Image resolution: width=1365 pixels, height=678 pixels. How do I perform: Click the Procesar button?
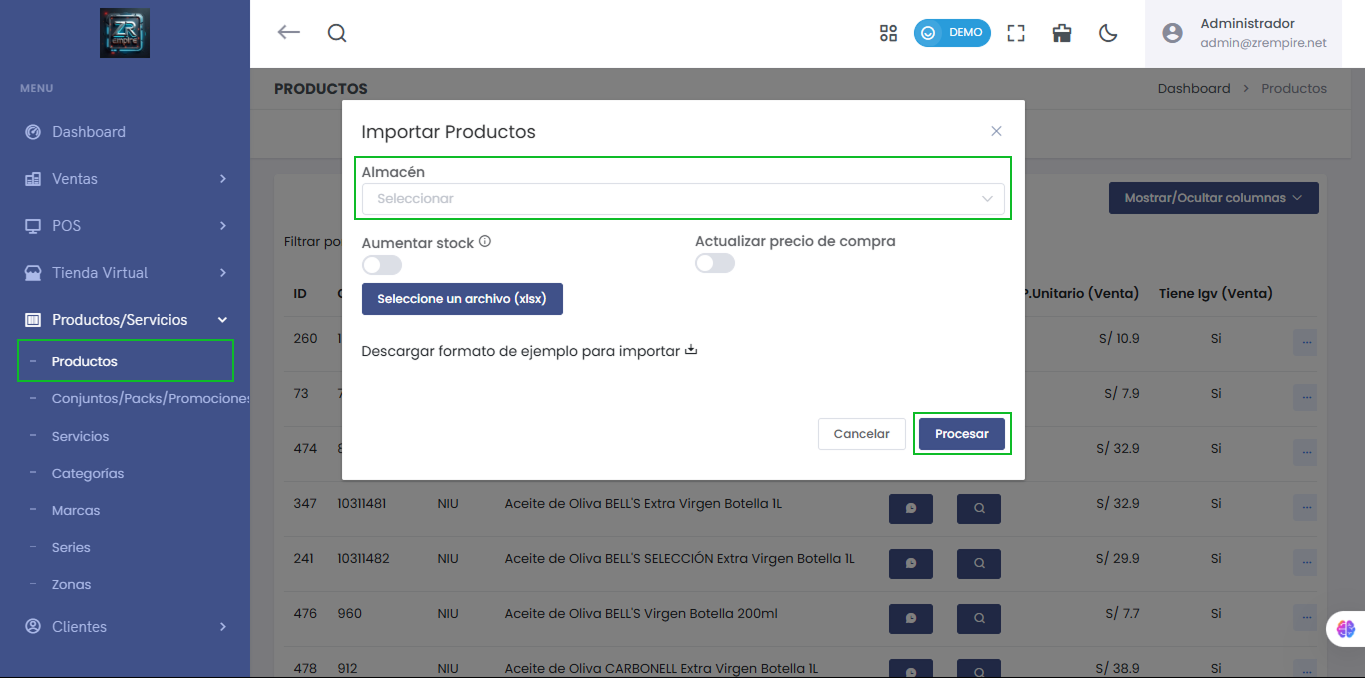[961, 434]
